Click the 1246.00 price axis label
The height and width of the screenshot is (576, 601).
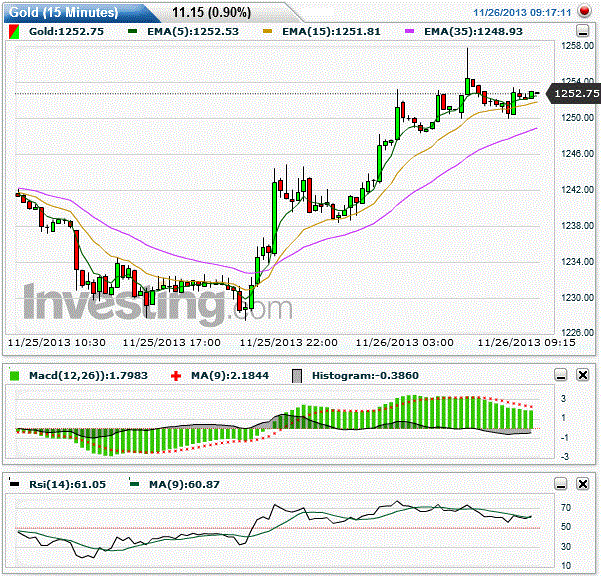coord(578,154)
